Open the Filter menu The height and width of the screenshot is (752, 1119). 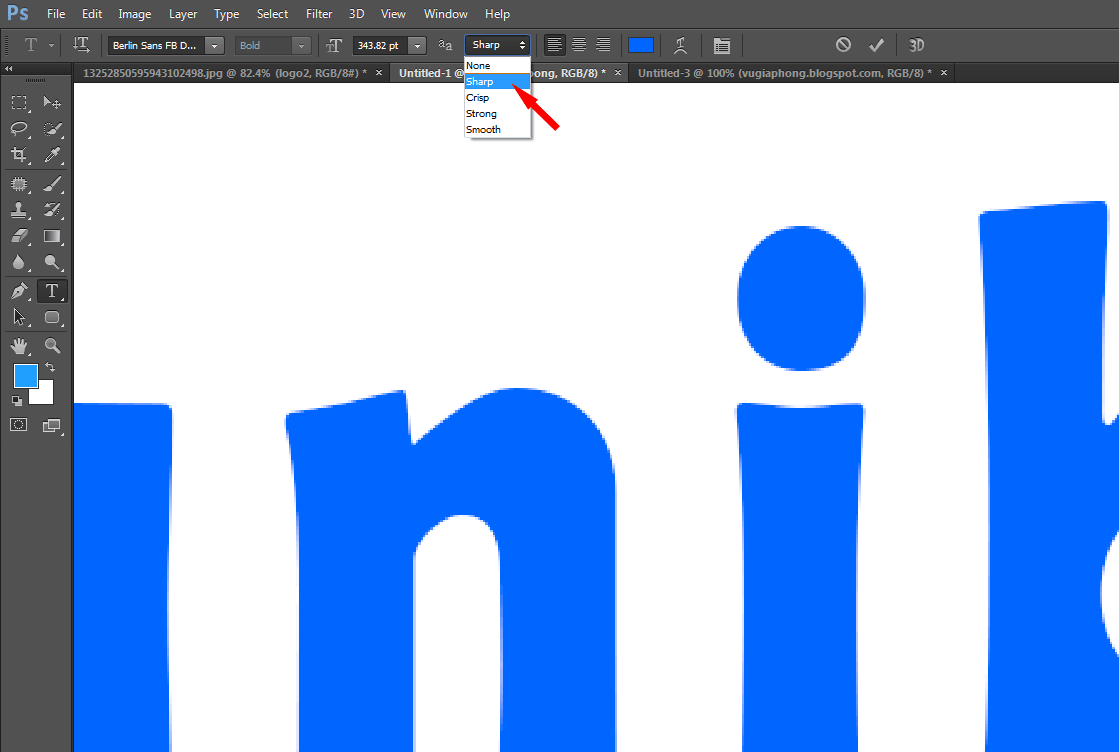319,14
